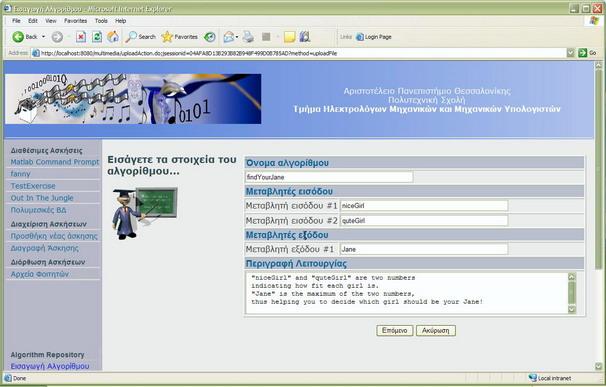Click output variable #1 field Jane
The height and width of the screenshot is (387, 606).
424,249
